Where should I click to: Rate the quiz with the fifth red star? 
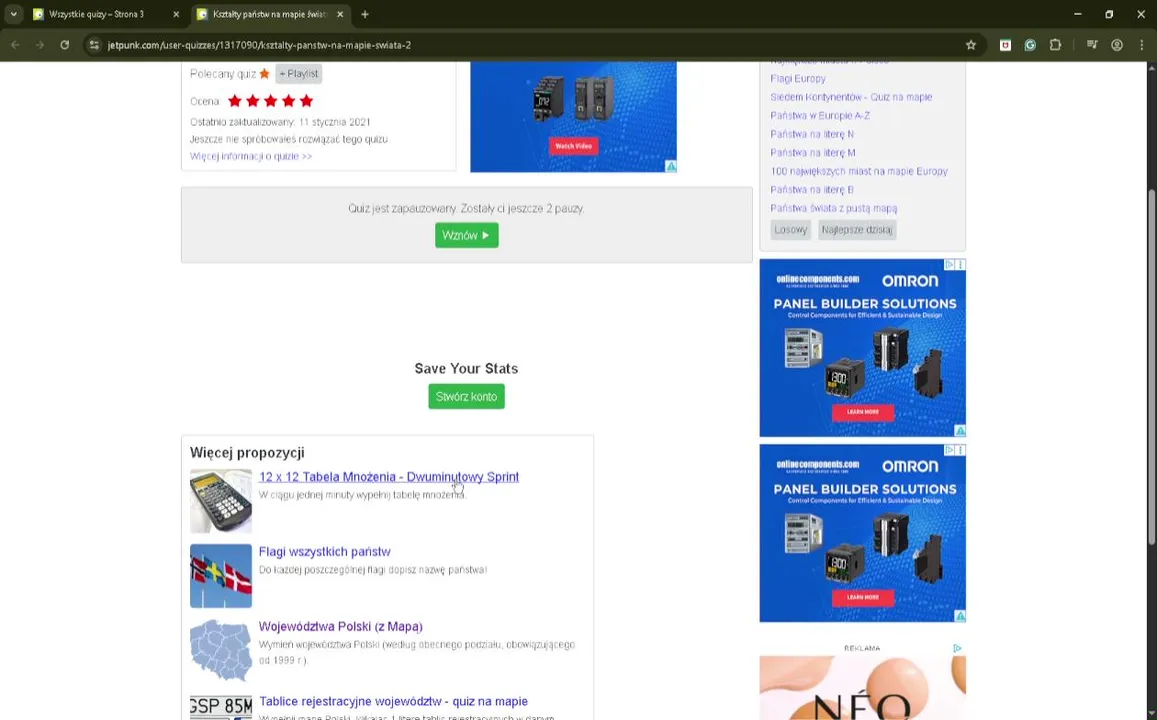306,101
